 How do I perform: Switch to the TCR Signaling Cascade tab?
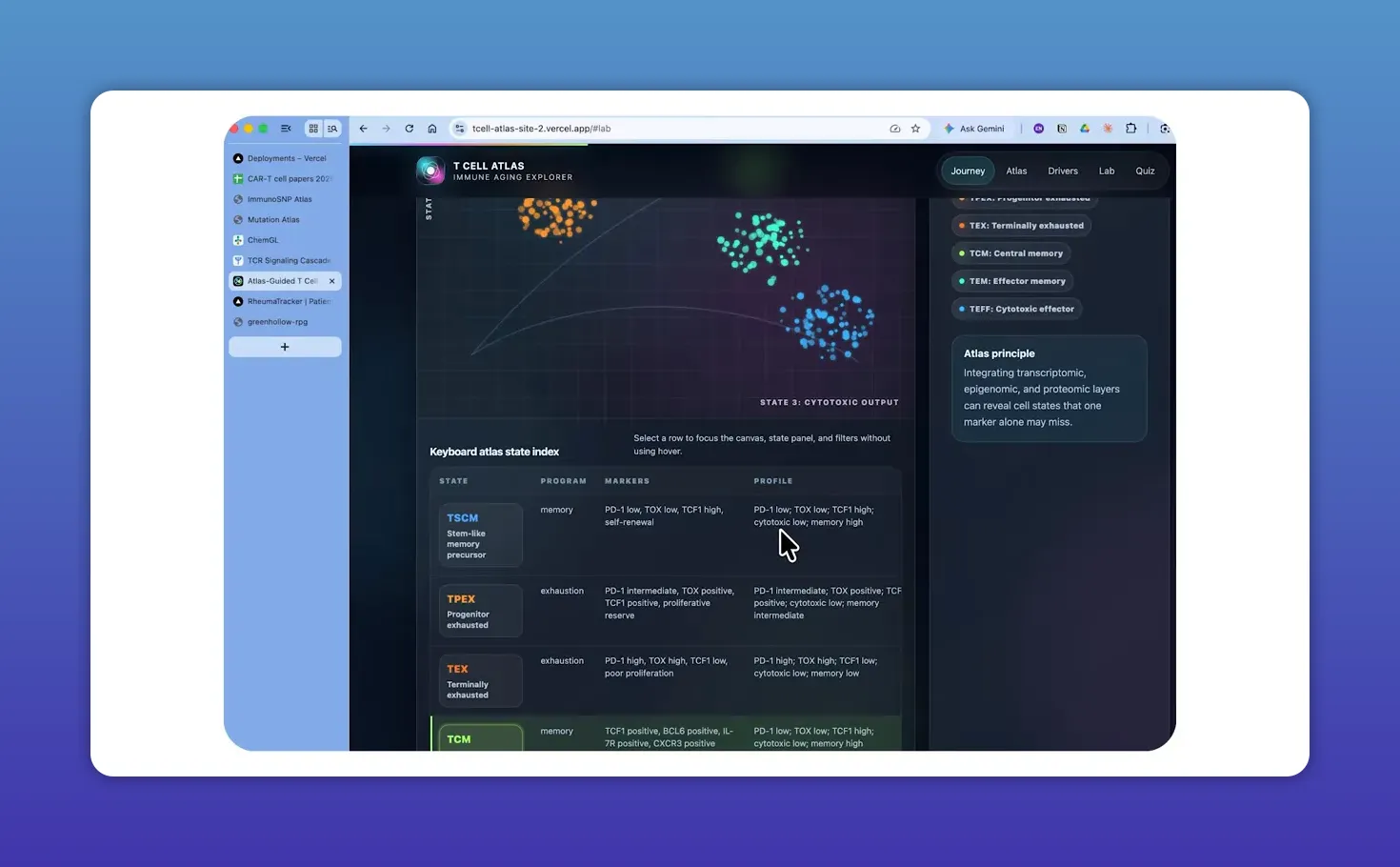(x=285, y=261)
